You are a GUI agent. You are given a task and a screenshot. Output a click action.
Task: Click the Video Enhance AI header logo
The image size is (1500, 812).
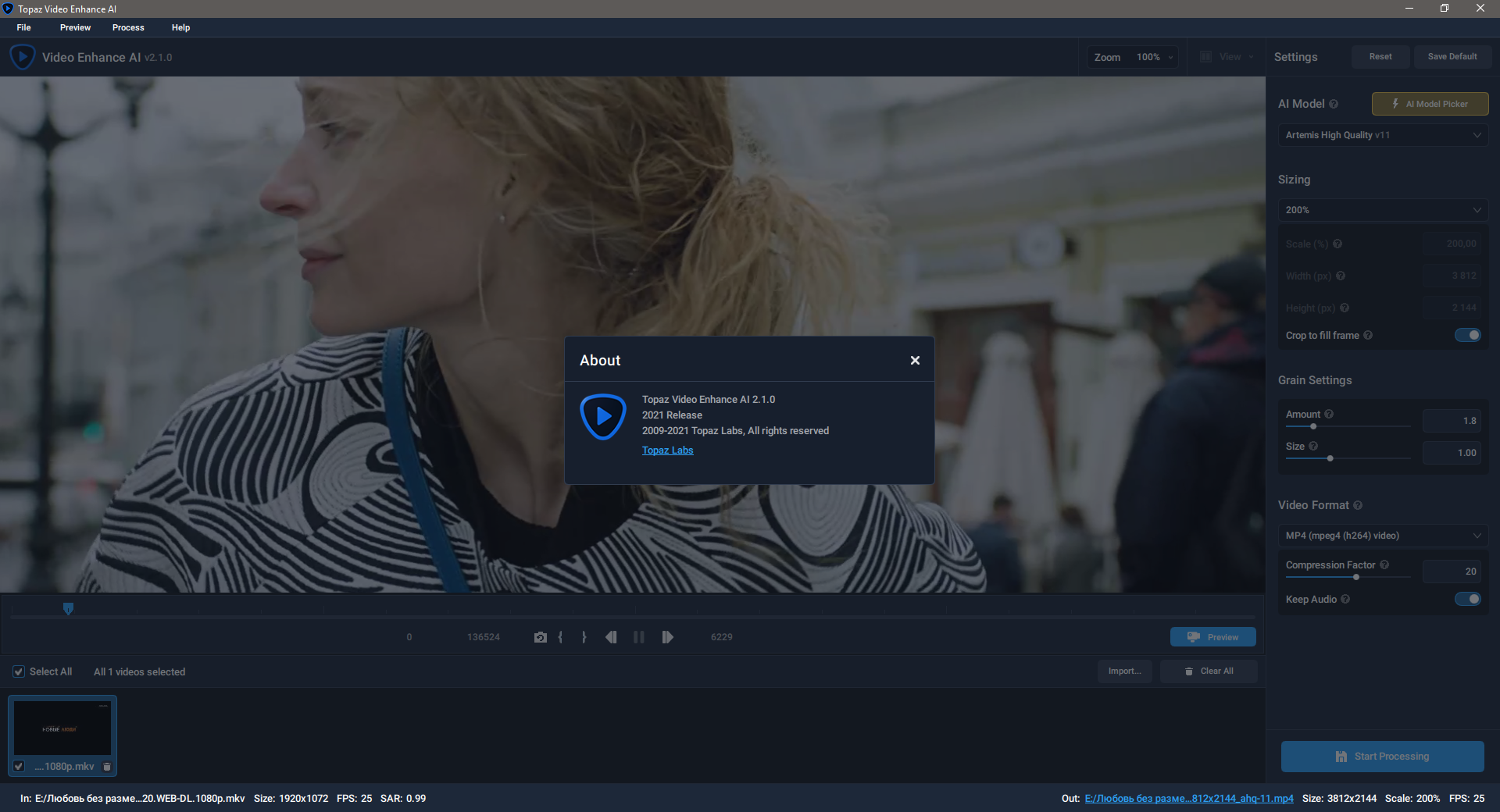point(22,57)
